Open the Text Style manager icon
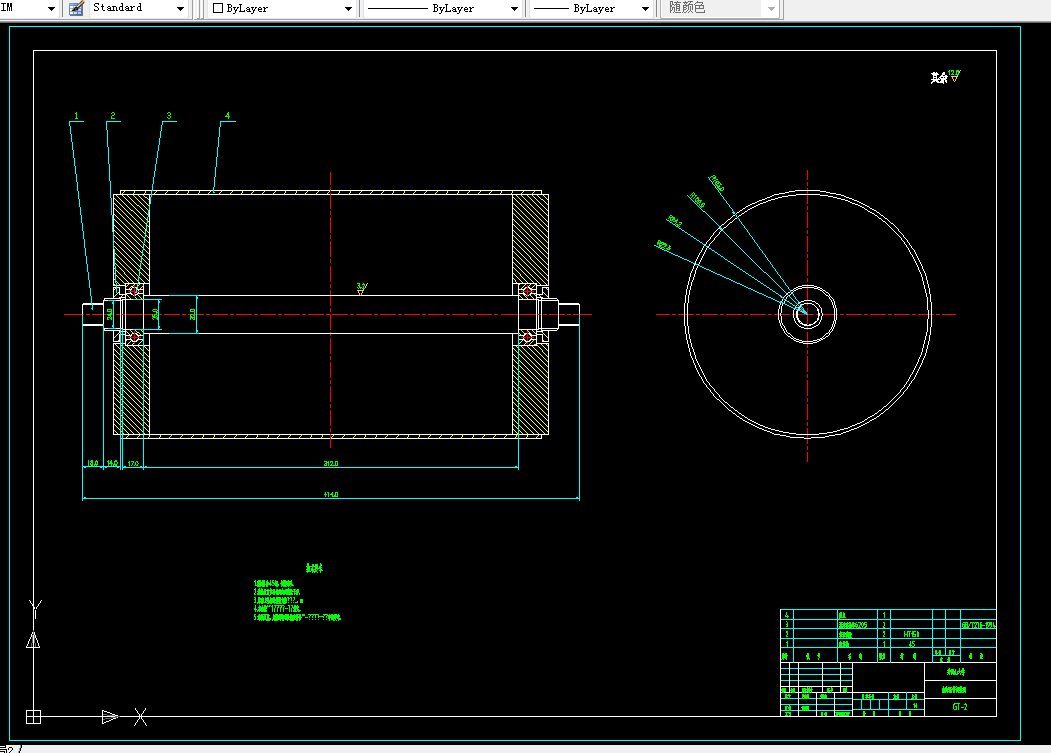Image resolution: width=1051 pixels, height=753 pixels. pyautogui.click(x=76, y=8)
